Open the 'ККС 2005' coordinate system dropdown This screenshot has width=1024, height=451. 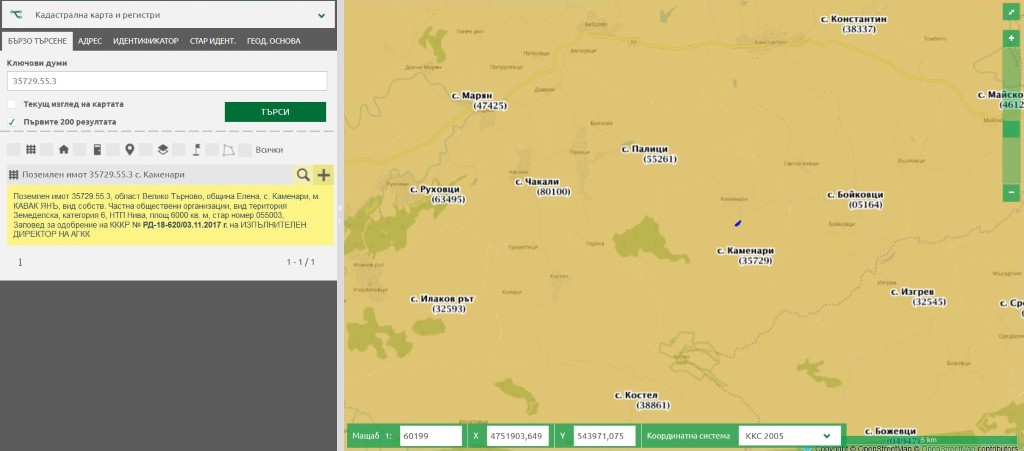tap(787, 436)
